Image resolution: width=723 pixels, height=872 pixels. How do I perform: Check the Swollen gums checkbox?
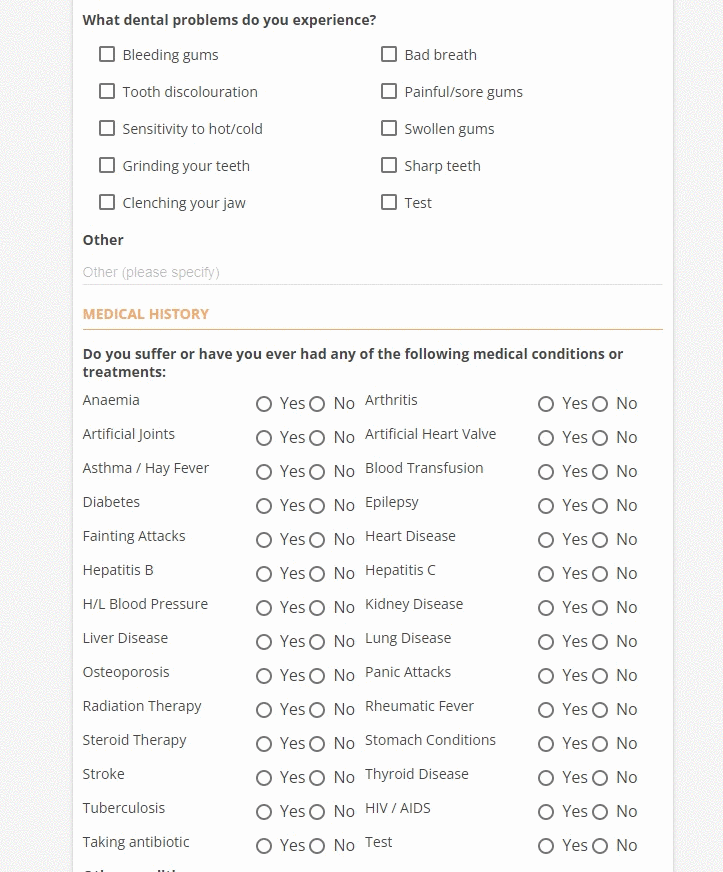click(389, 128)
